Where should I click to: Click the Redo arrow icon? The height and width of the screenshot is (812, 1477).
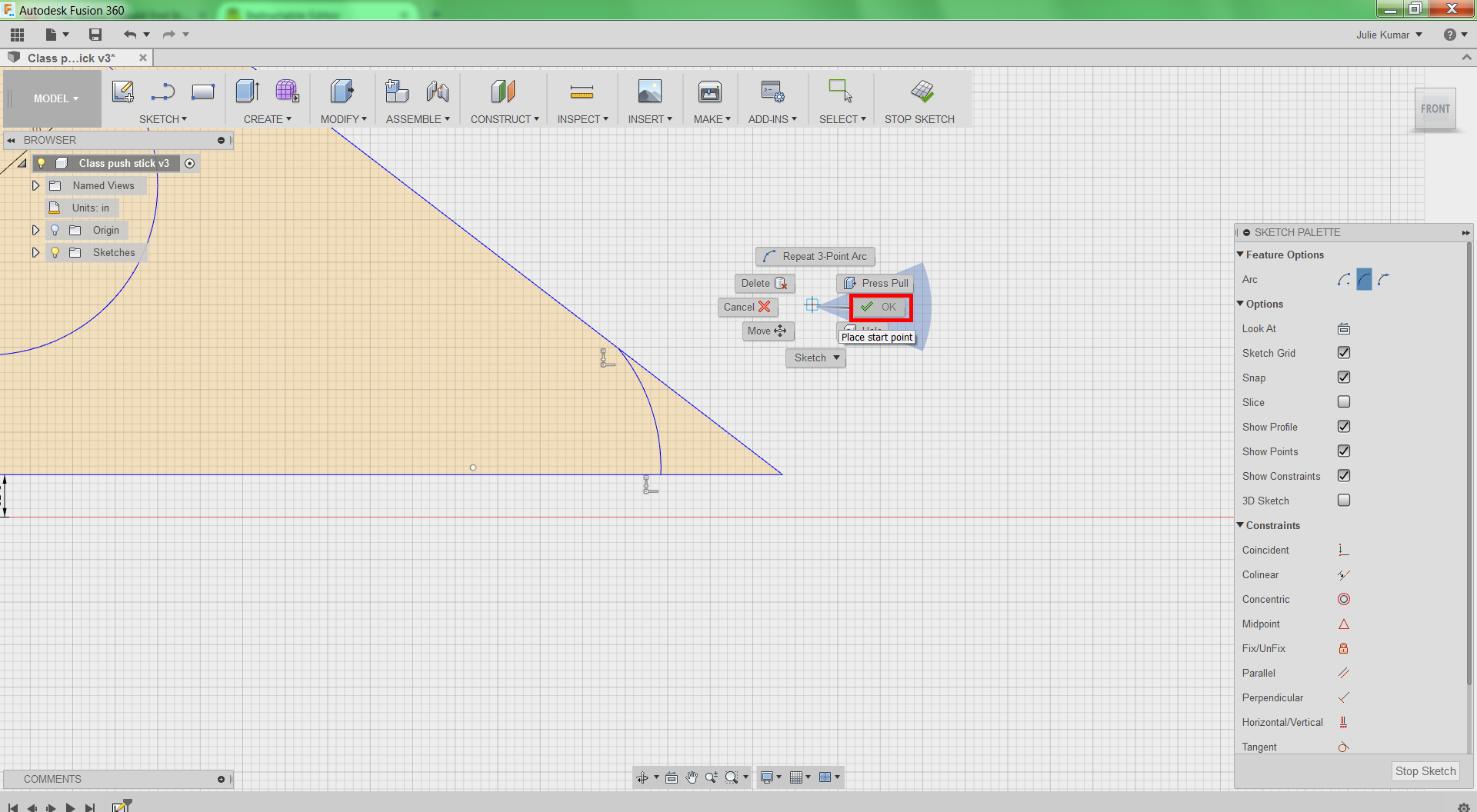point(168,35)
